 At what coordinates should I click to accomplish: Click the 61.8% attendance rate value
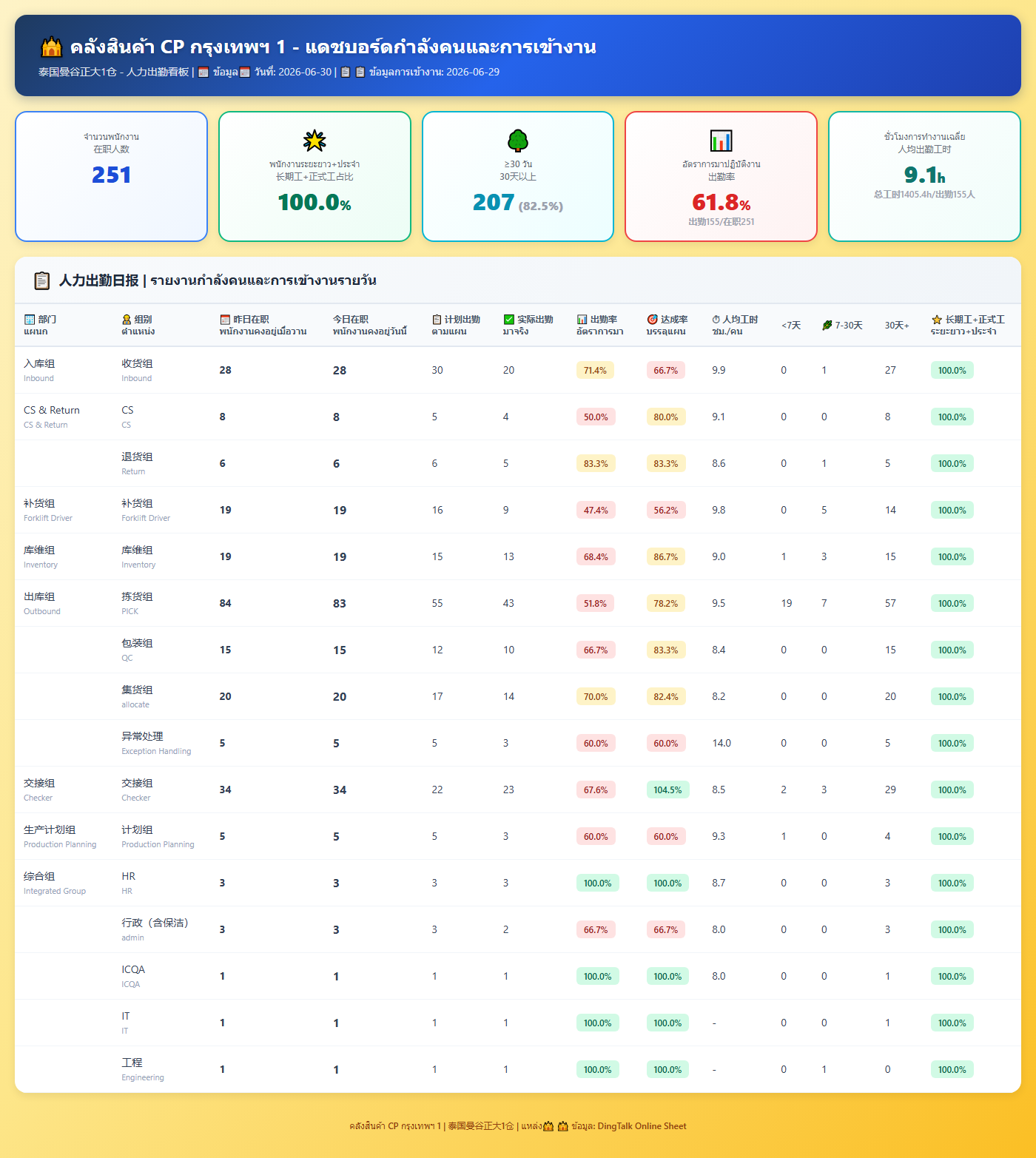721,202
